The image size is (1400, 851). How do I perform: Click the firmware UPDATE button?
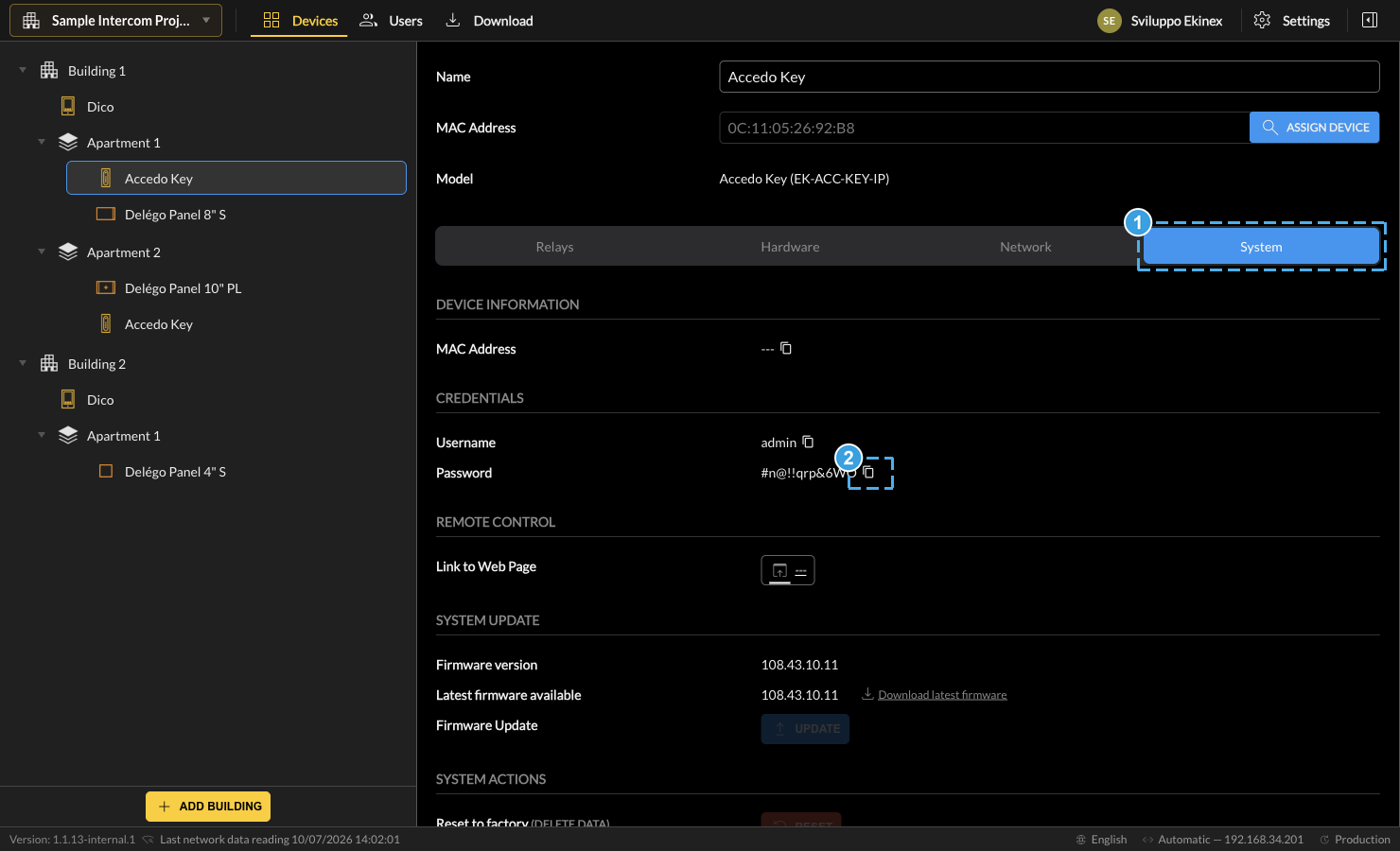pyautogui.click(x=805, y=729)
